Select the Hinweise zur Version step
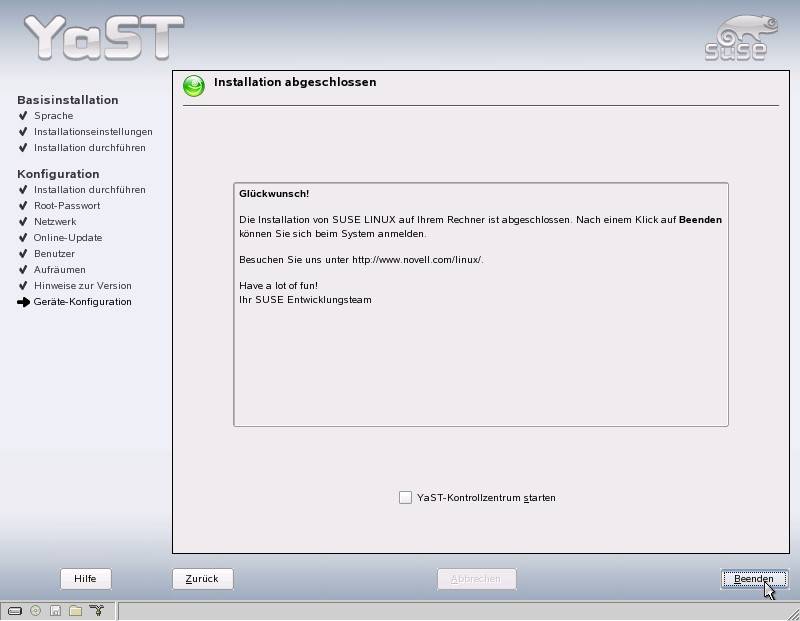The image size is (800, 621). [x=83, y=286]
